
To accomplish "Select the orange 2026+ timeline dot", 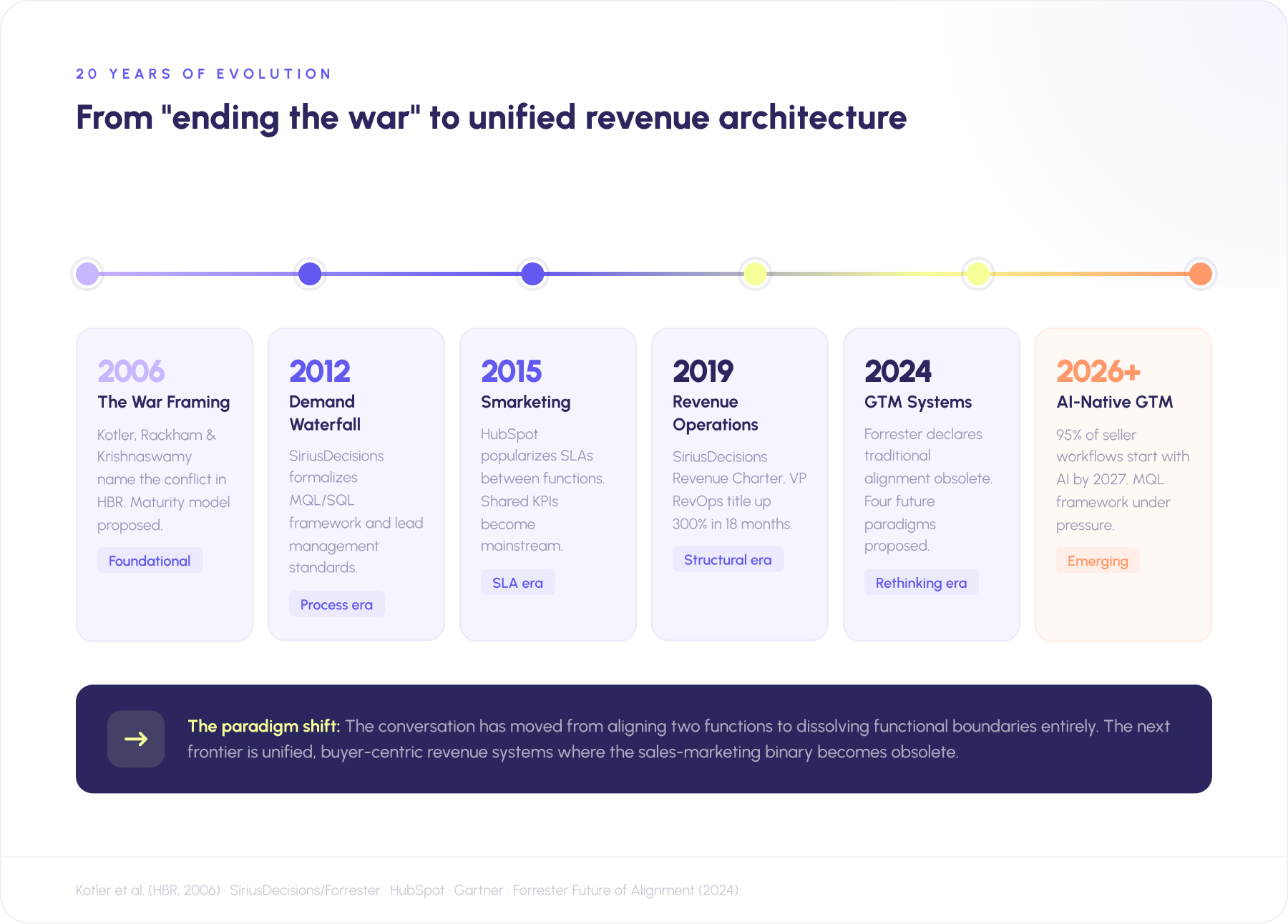I will coord(1200,273).
